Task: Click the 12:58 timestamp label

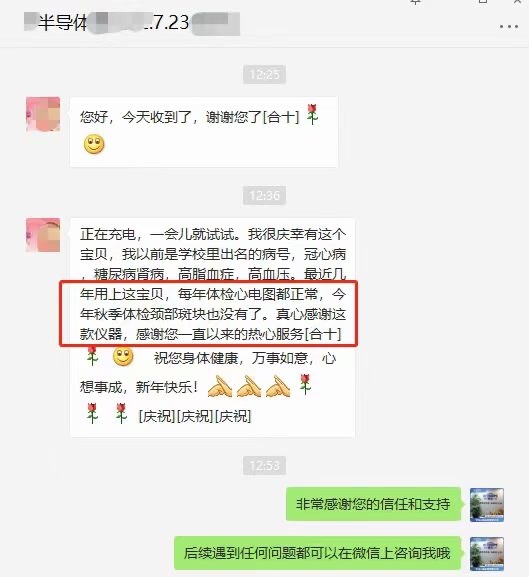Action: 264,466
